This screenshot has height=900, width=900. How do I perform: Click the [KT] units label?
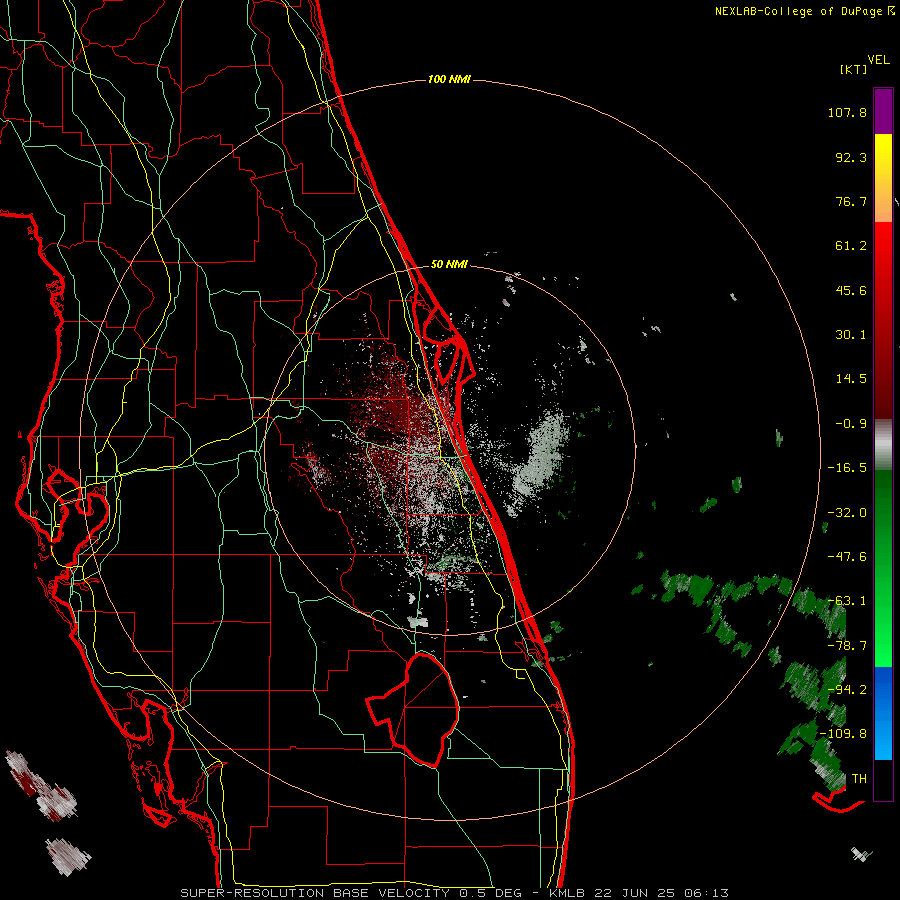854,69
